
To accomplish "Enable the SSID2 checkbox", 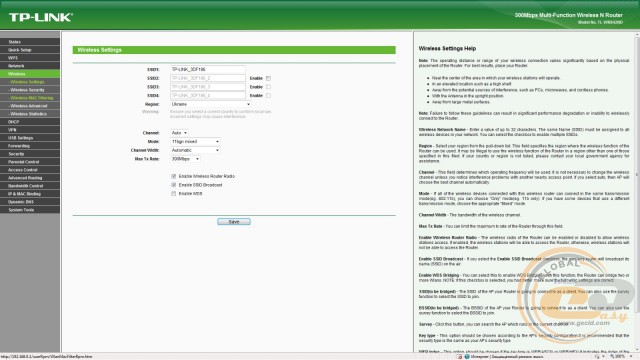I will (269, 78).
